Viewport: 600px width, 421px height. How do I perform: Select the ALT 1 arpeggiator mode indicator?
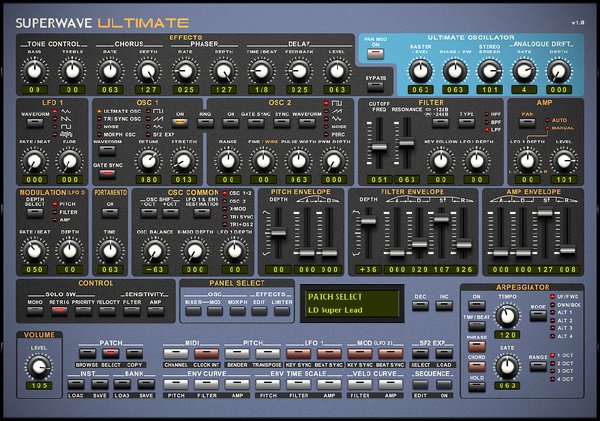click(553, 312)
